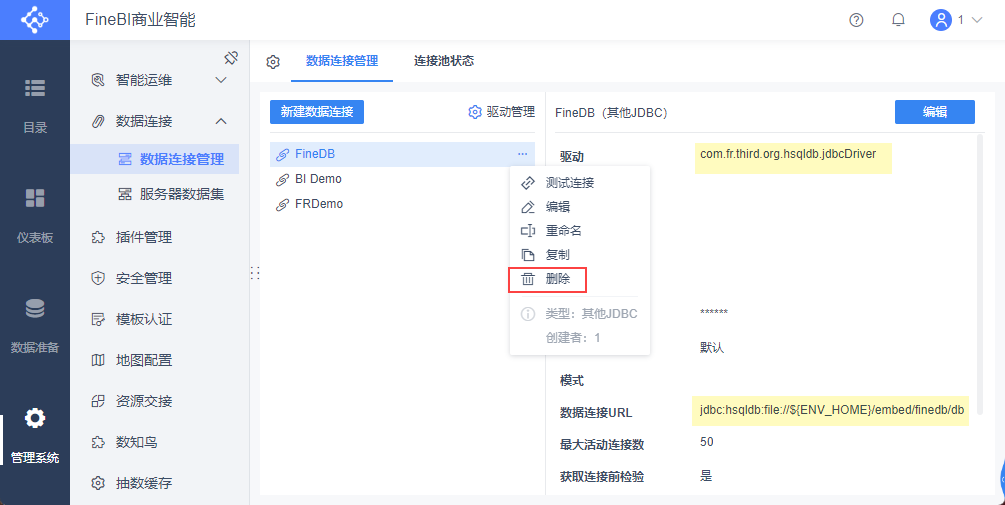Collapse the 数据连接 menu chevron

pyautogui.click(x=220, y=121)
